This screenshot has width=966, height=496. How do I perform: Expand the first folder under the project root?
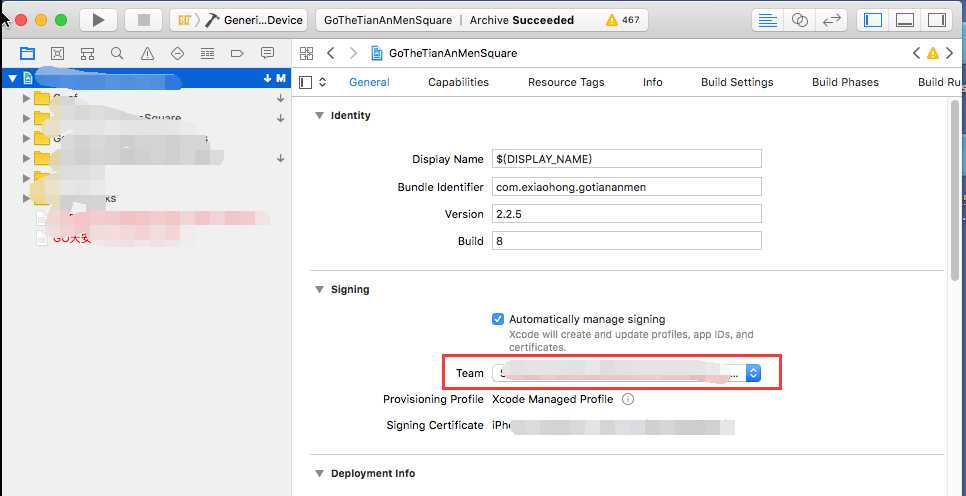(x=26, y=98)
